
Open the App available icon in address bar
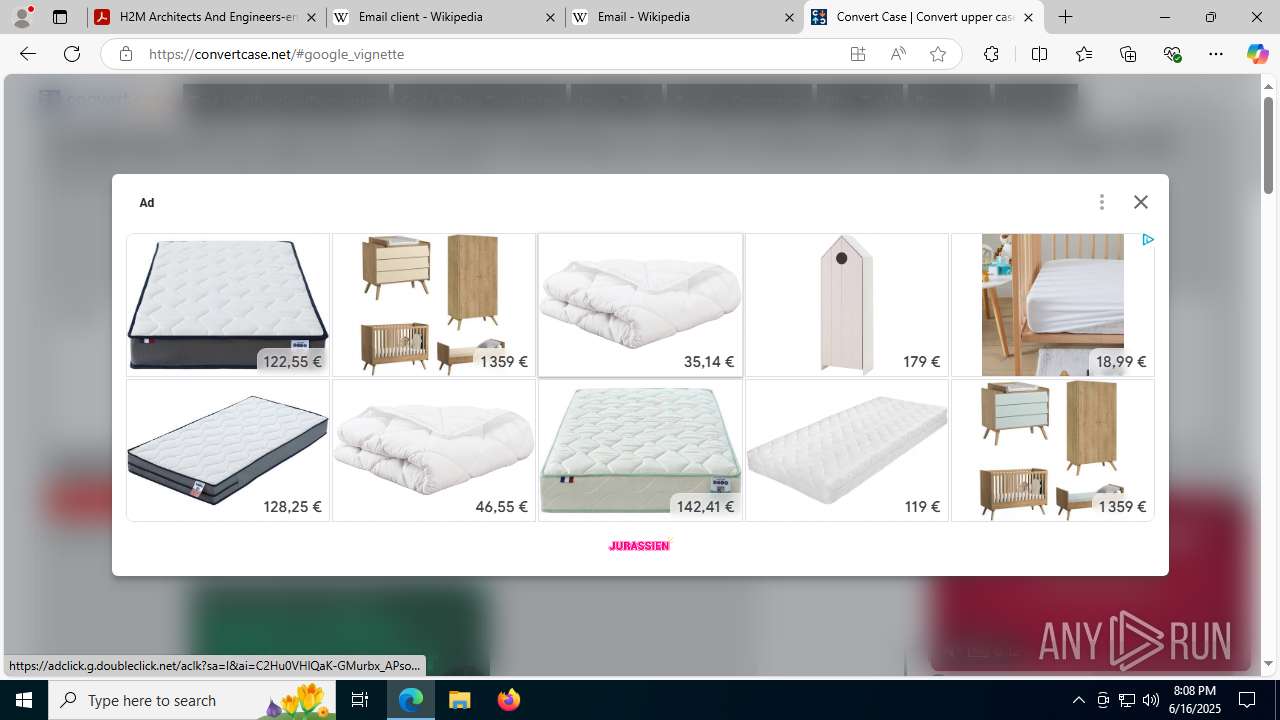pos(858,54)
